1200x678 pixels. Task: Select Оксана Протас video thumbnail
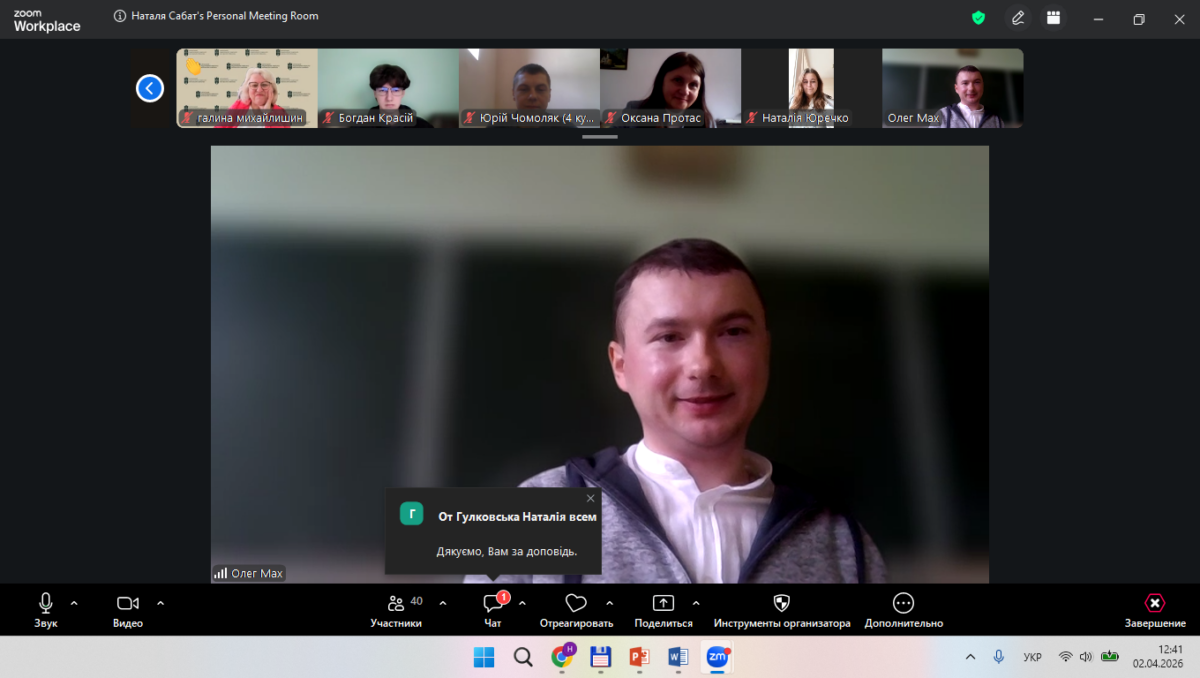(x=670, y=88)
